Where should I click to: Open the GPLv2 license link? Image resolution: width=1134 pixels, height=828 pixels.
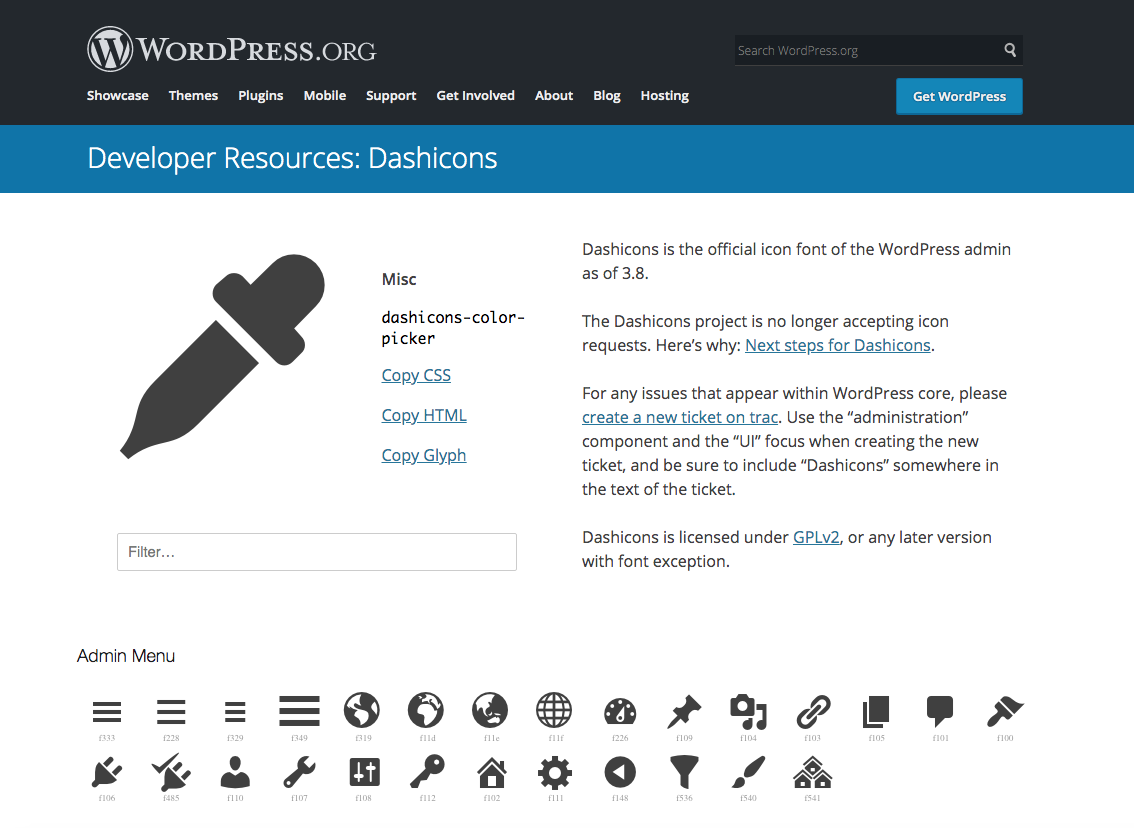(x=816, y=537)
